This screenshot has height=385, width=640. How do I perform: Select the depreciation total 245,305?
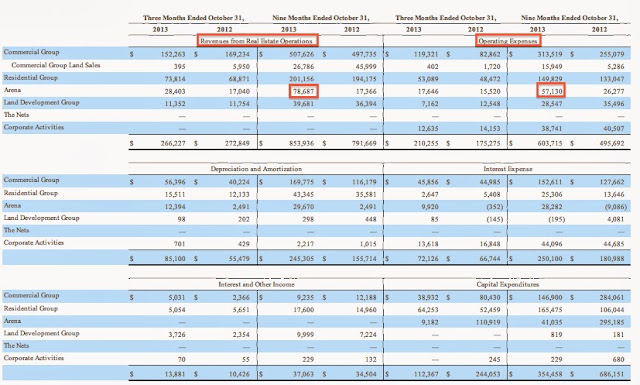(302, 258)
